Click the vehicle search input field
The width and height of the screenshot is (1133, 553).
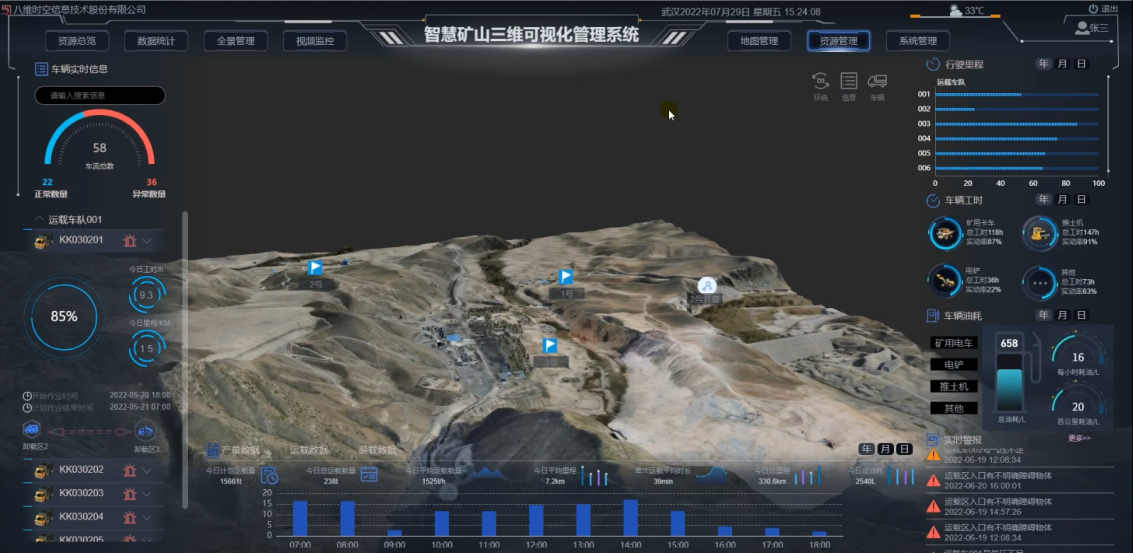point(100,96)
